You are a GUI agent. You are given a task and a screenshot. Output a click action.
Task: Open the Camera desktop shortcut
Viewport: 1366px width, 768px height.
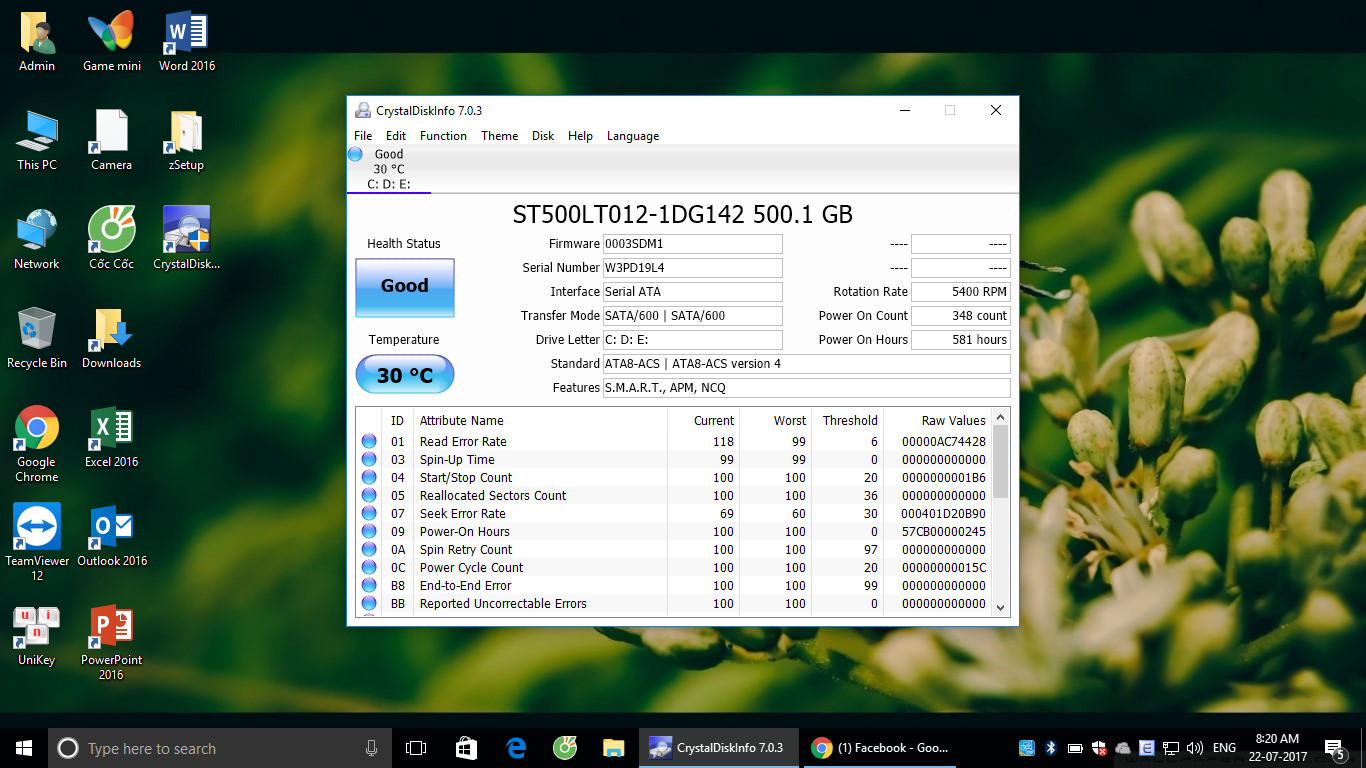point(111,141)
